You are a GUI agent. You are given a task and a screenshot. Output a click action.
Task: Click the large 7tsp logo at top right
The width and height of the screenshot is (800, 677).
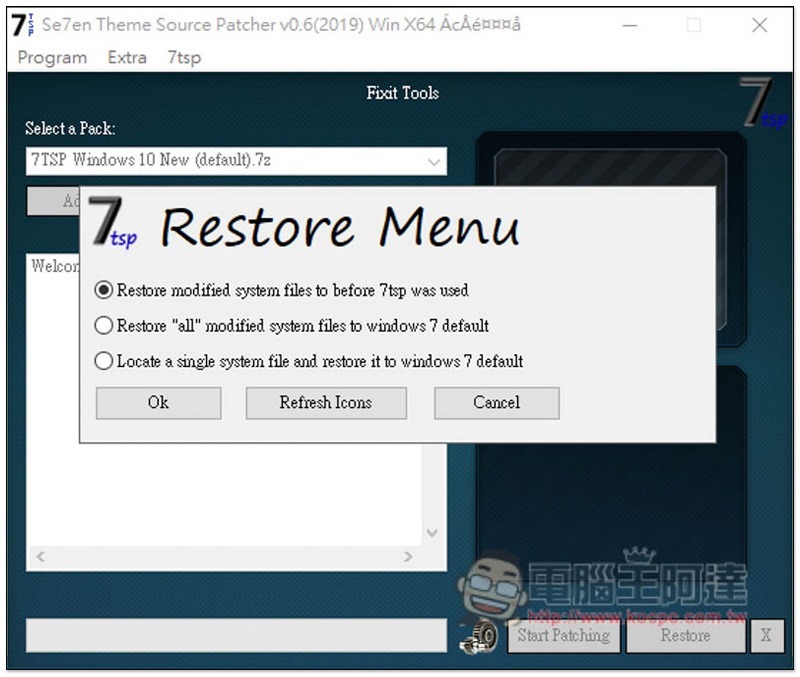pyautogui.click(x=764, y=103)
